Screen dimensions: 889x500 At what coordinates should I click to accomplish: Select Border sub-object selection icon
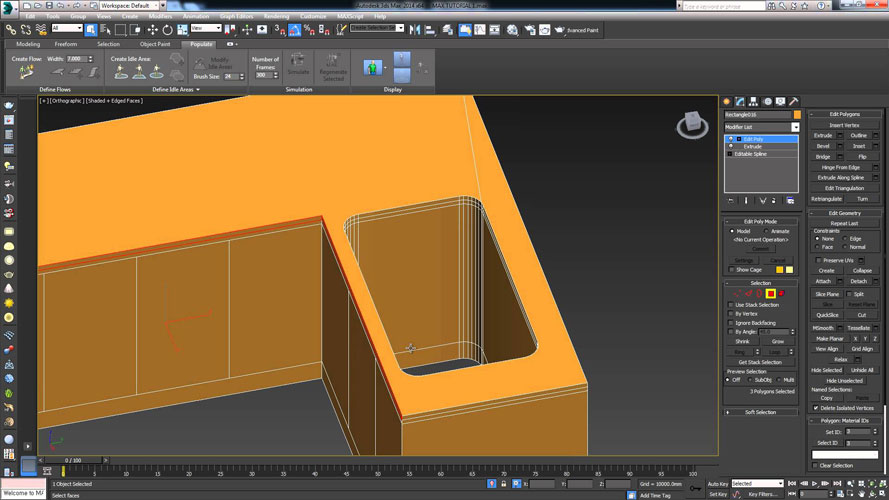(759, 293)
